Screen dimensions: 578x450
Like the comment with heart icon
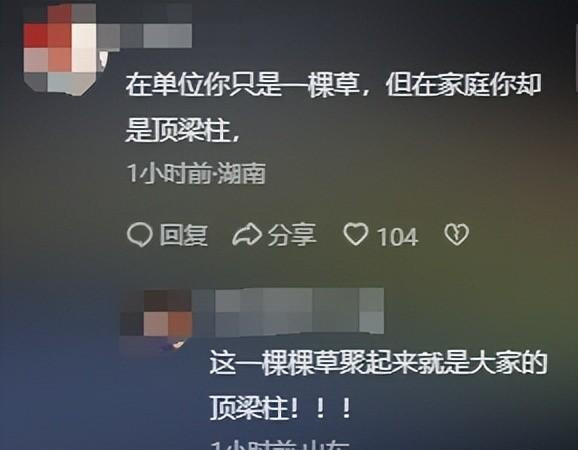[356, 234]
